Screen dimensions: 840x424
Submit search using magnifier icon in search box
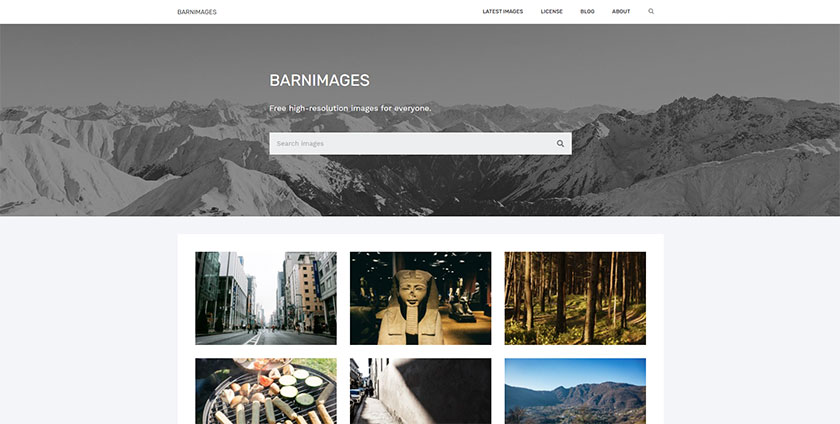pyautogui.click(x=560, y=144)
